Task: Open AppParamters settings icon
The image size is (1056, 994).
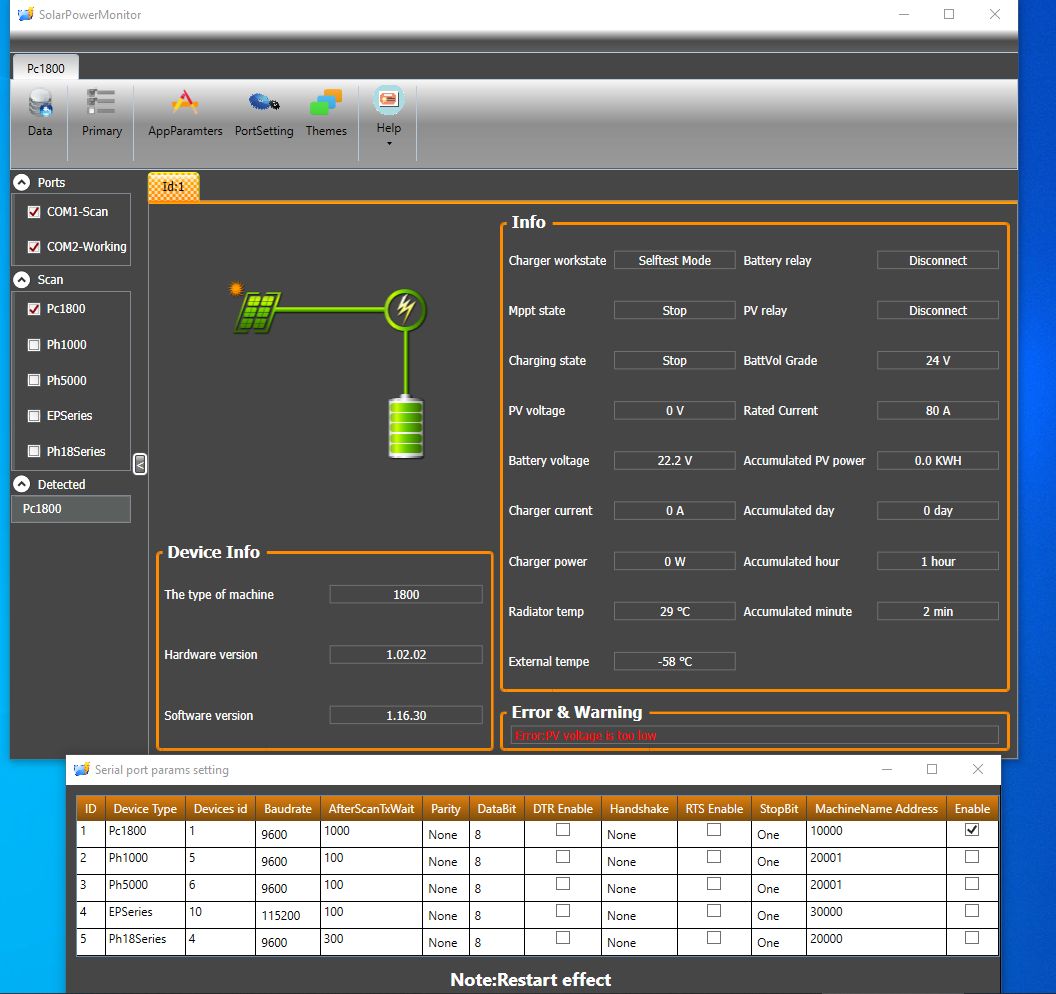Action: point(185,103)
